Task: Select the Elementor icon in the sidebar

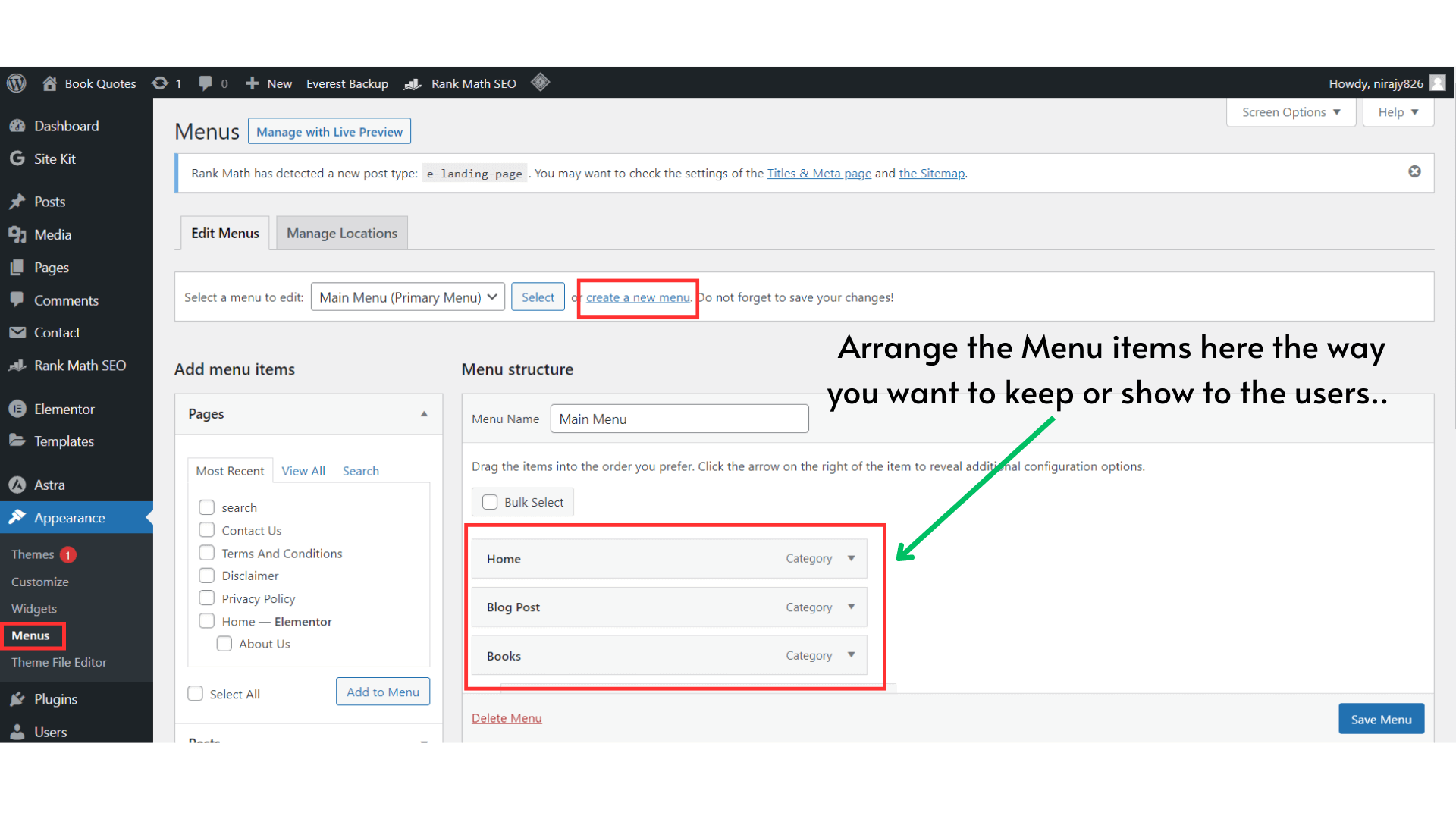Action: click(17, 409)
